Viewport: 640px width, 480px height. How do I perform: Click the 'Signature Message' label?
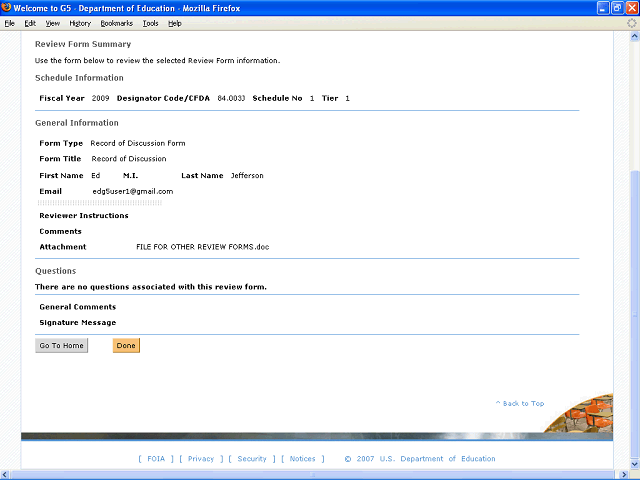(x=78, y=323)
